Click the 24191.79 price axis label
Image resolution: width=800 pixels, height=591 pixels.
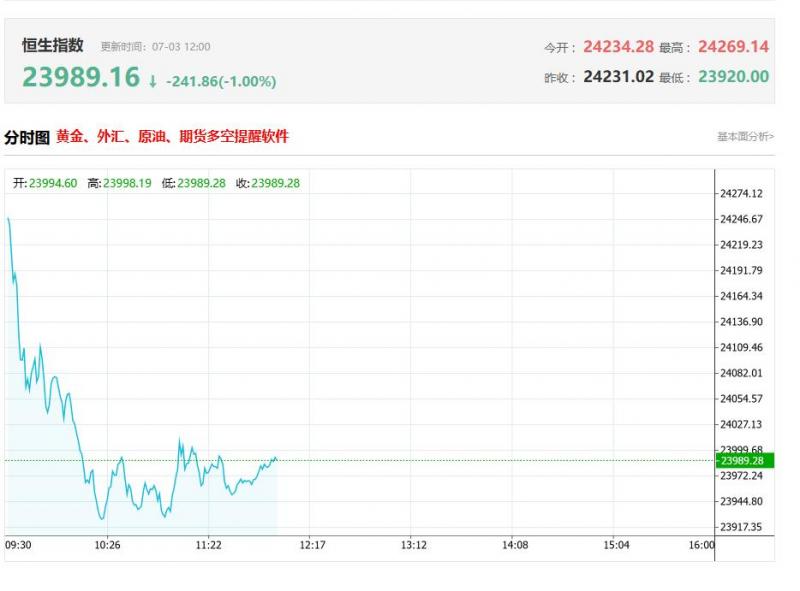[741, 270]
